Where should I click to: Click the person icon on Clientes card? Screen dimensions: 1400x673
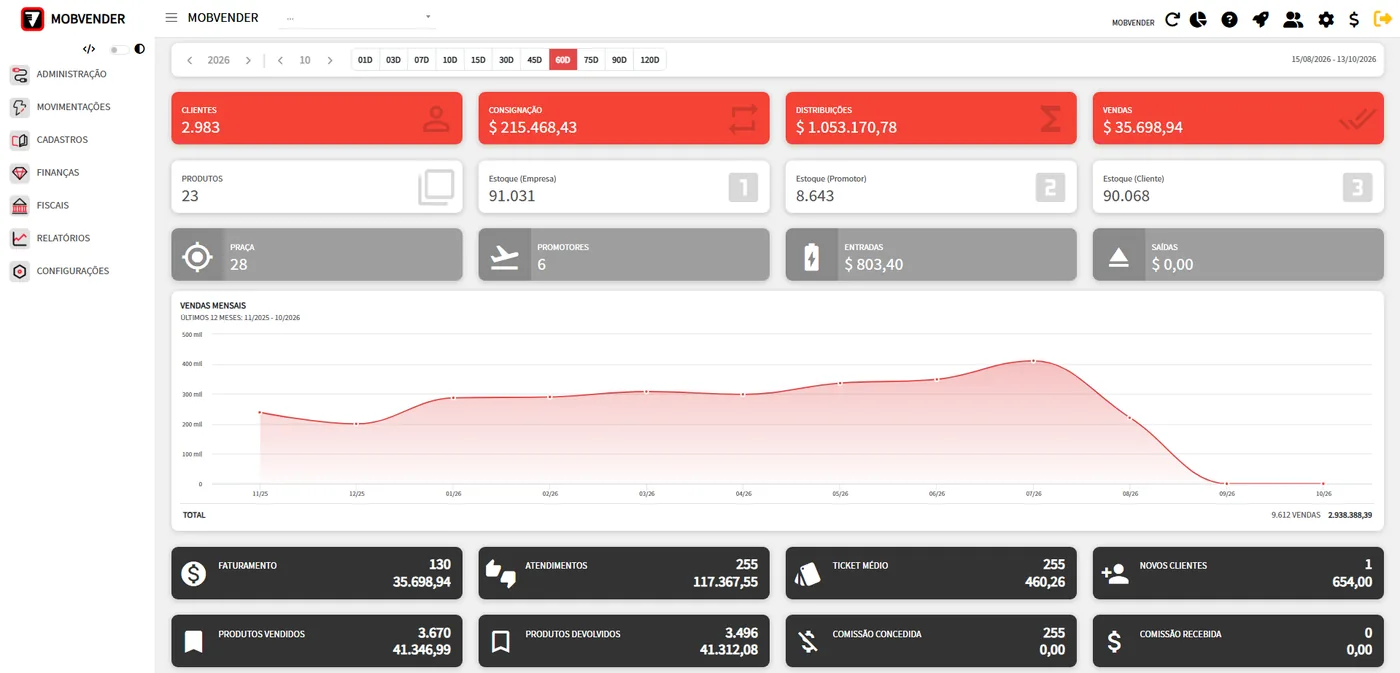click(x=436, y=119)
